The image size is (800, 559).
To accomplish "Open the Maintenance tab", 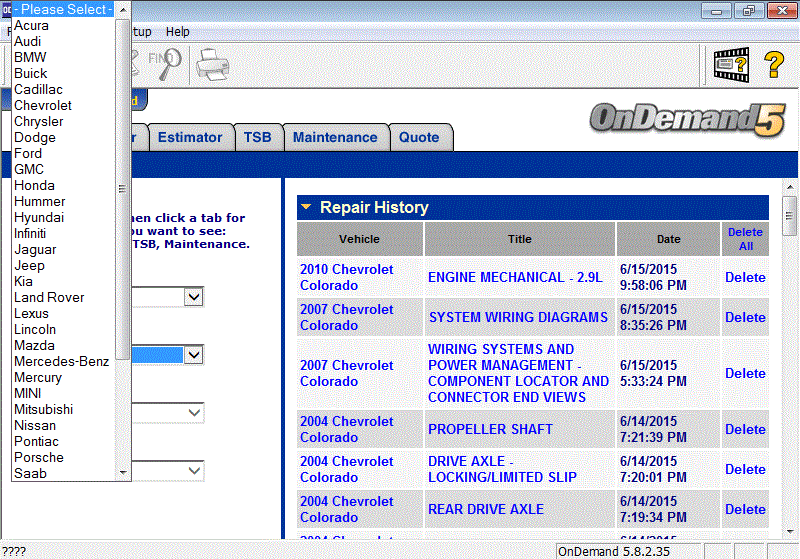I will (335, 138).
